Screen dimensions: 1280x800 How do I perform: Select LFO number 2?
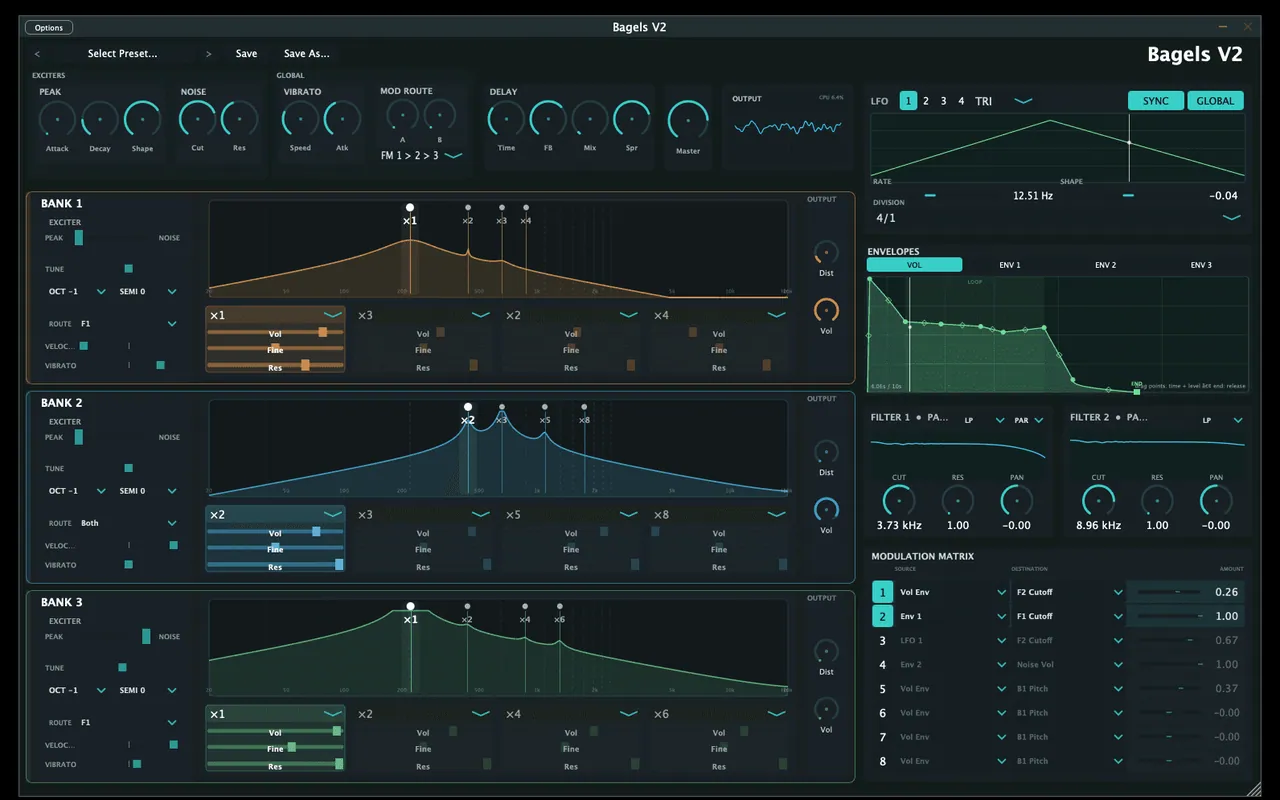point(926,101)
